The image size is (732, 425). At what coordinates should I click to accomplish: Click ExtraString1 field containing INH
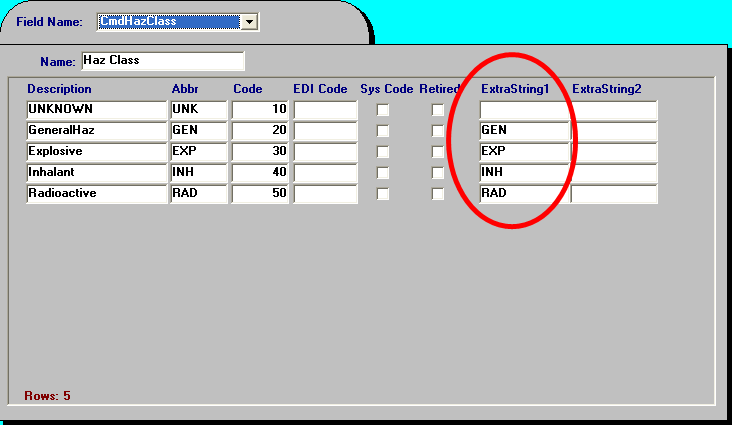click(x=524, y=173)
